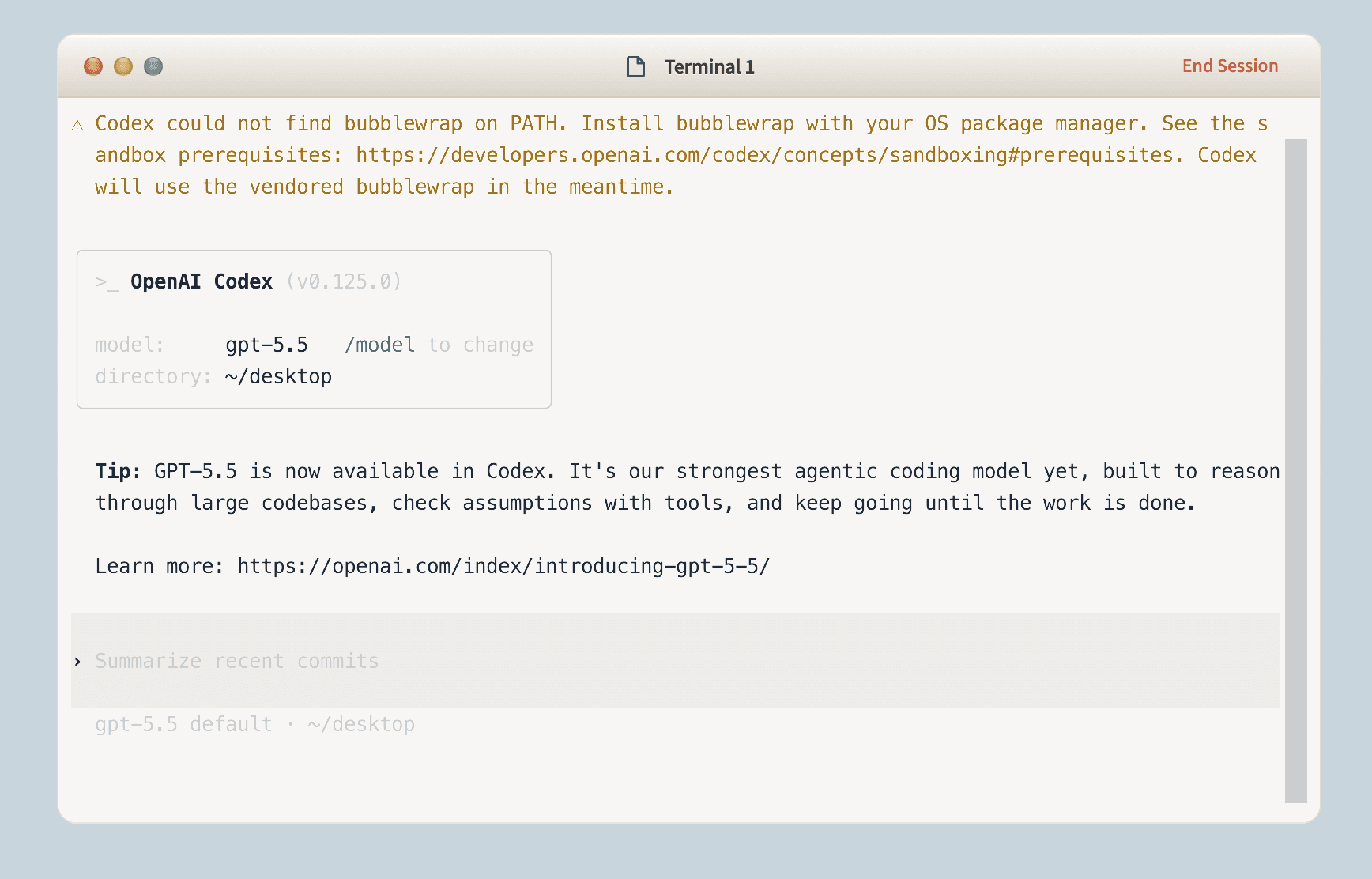Close the terminal with the red button

pos(93,66)
